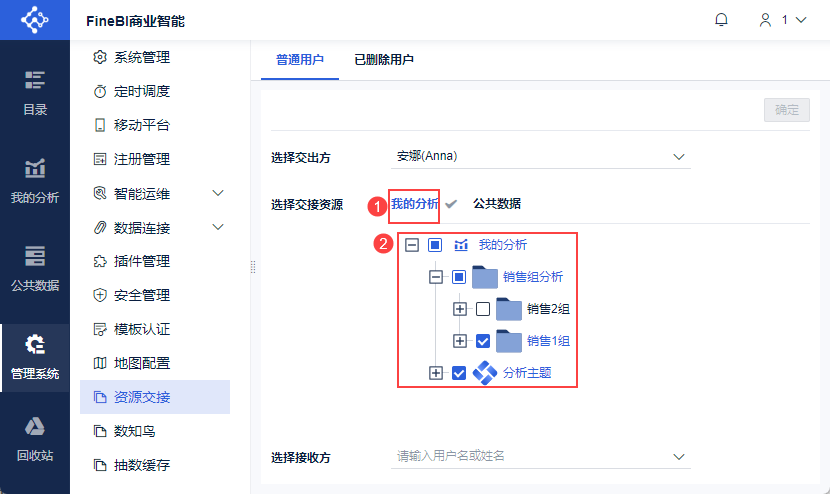Collapse the 销售组分析 folder node
Viewport: 830px width, 494px height.
click(x=436, y=277)
